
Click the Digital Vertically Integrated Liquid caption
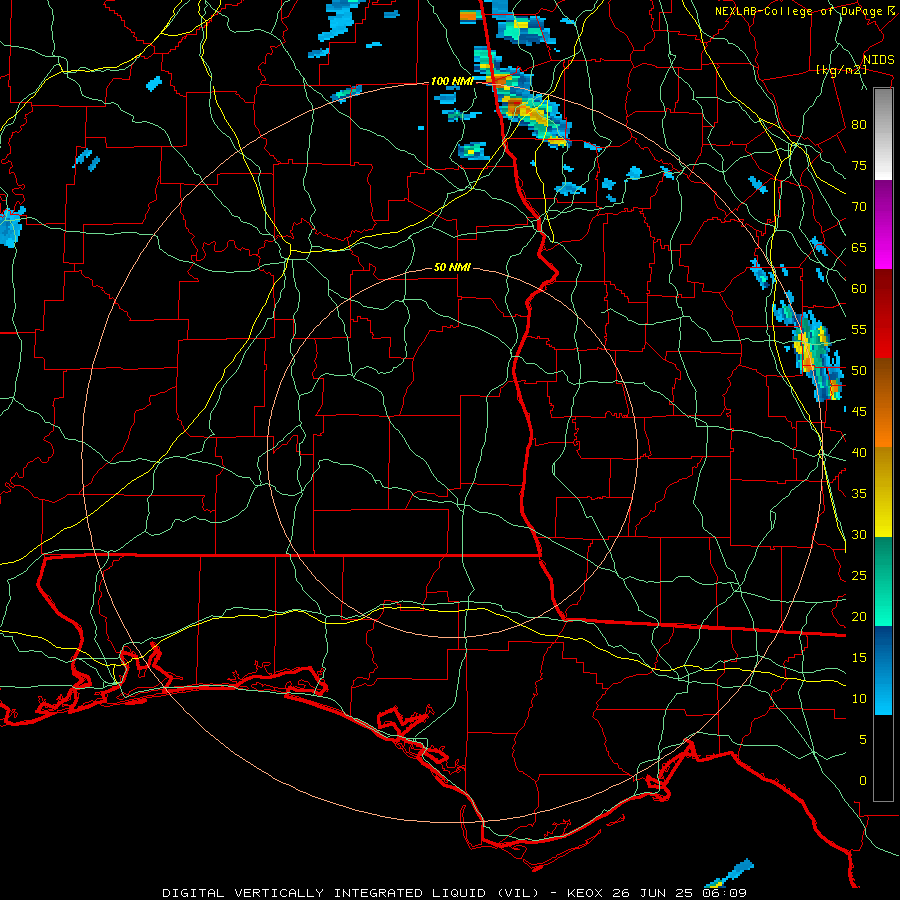pos(455,893)
